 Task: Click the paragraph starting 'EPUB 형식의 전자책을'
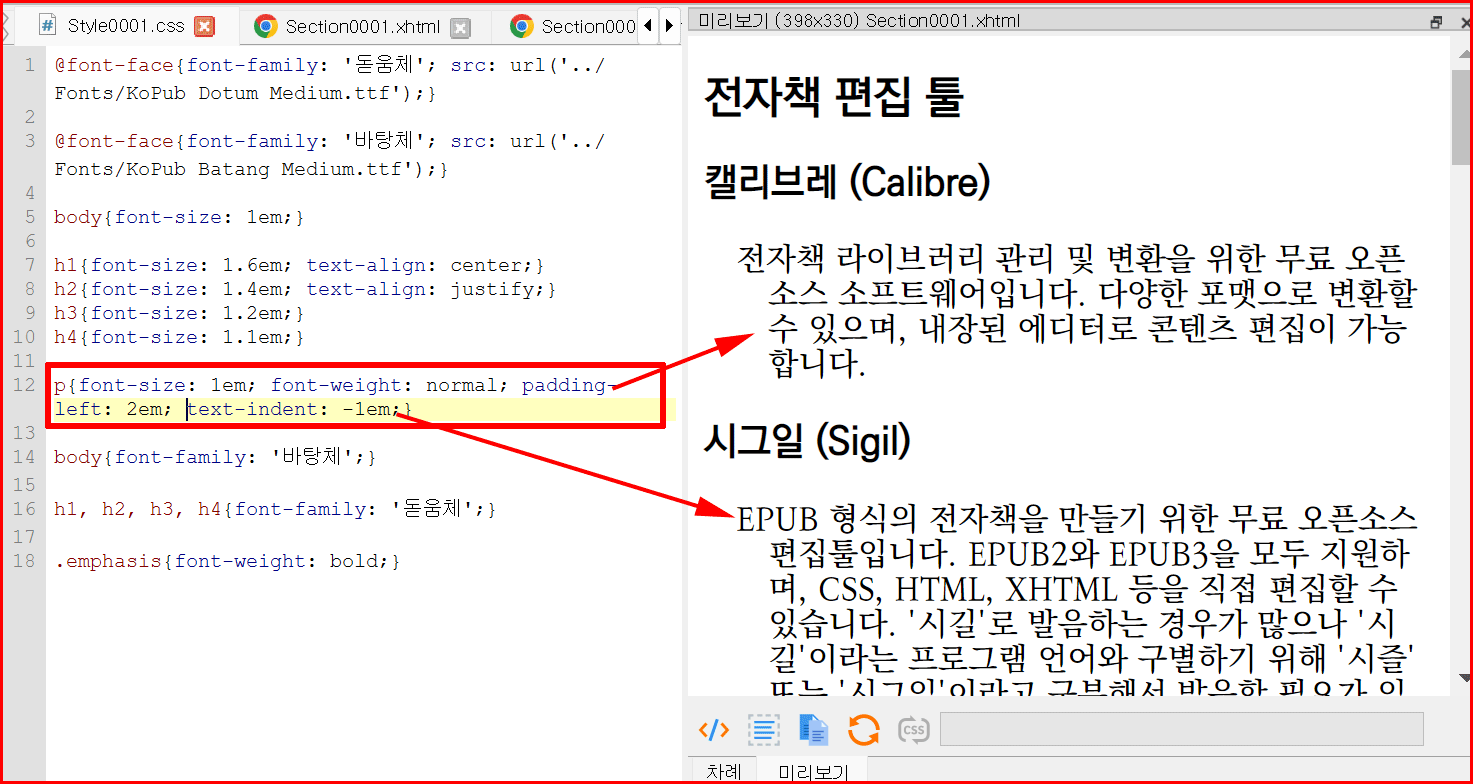pos(1077,597)
